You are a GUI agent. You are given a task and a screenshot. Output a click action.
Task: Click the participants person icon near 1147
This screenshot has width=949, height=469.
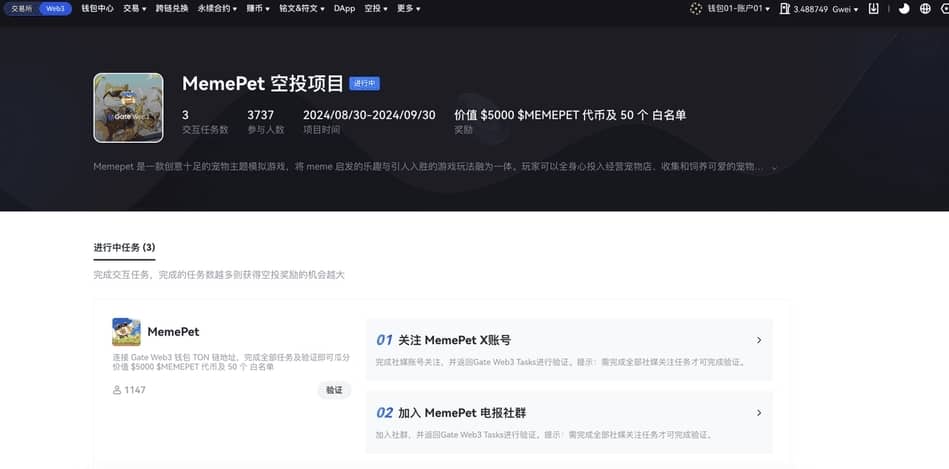[x=117, y=390]
